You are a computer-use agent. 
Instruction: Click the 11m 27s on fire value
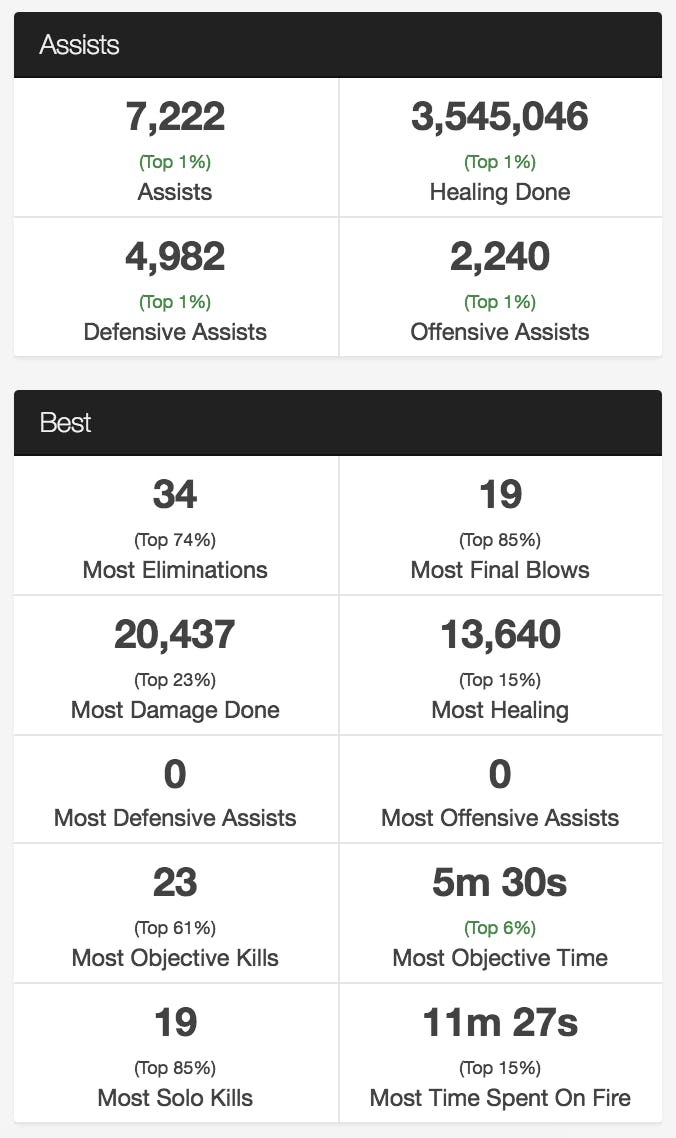click(500, 1022)
